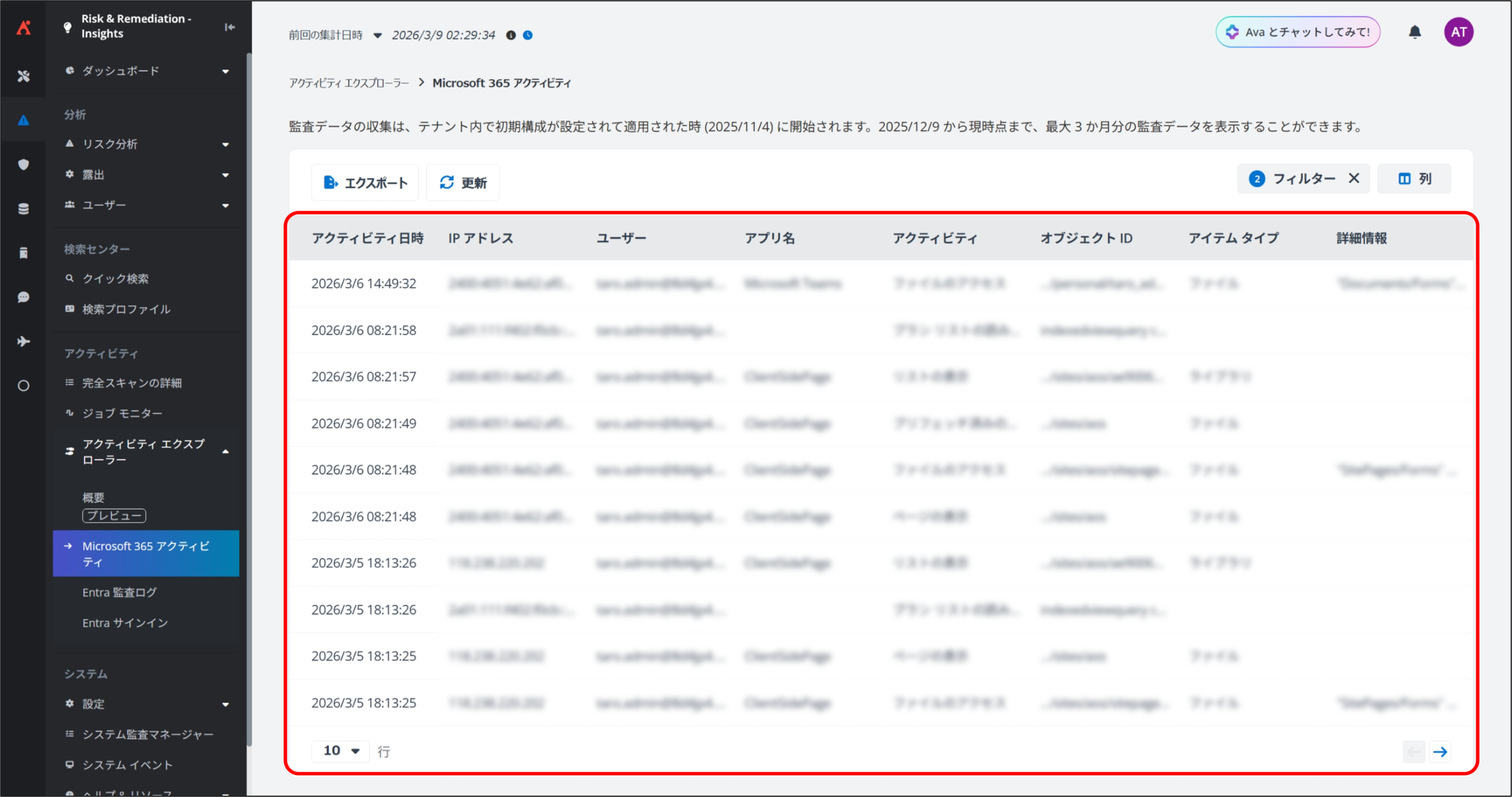Open Entra 監査ログ in the sidebar

119,592
